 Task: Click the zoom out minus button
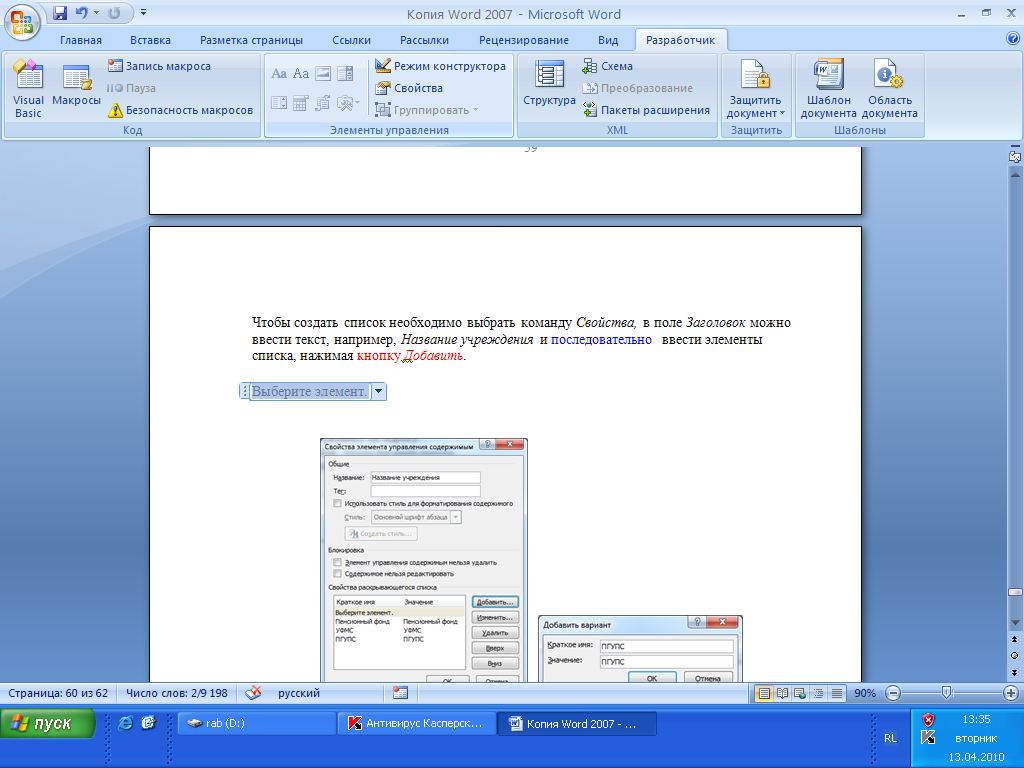pos(893,694)
